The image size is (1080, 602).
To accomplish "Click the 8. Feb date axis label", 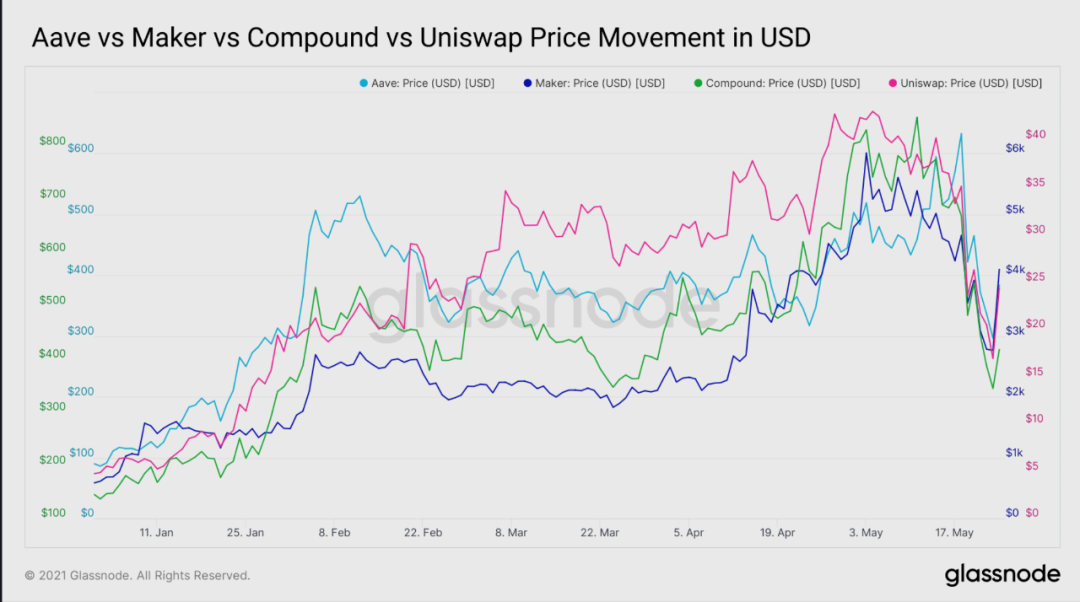I will point(334,532).
